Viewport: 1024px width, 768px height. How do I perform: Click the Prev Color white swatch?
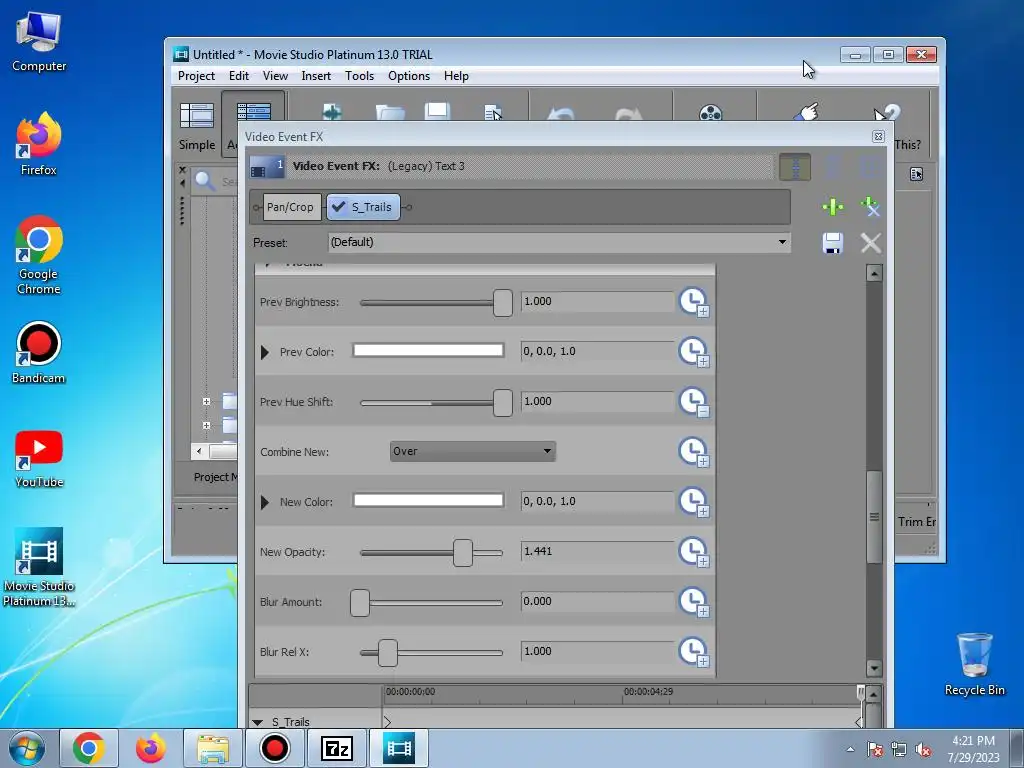coord(428,351)
